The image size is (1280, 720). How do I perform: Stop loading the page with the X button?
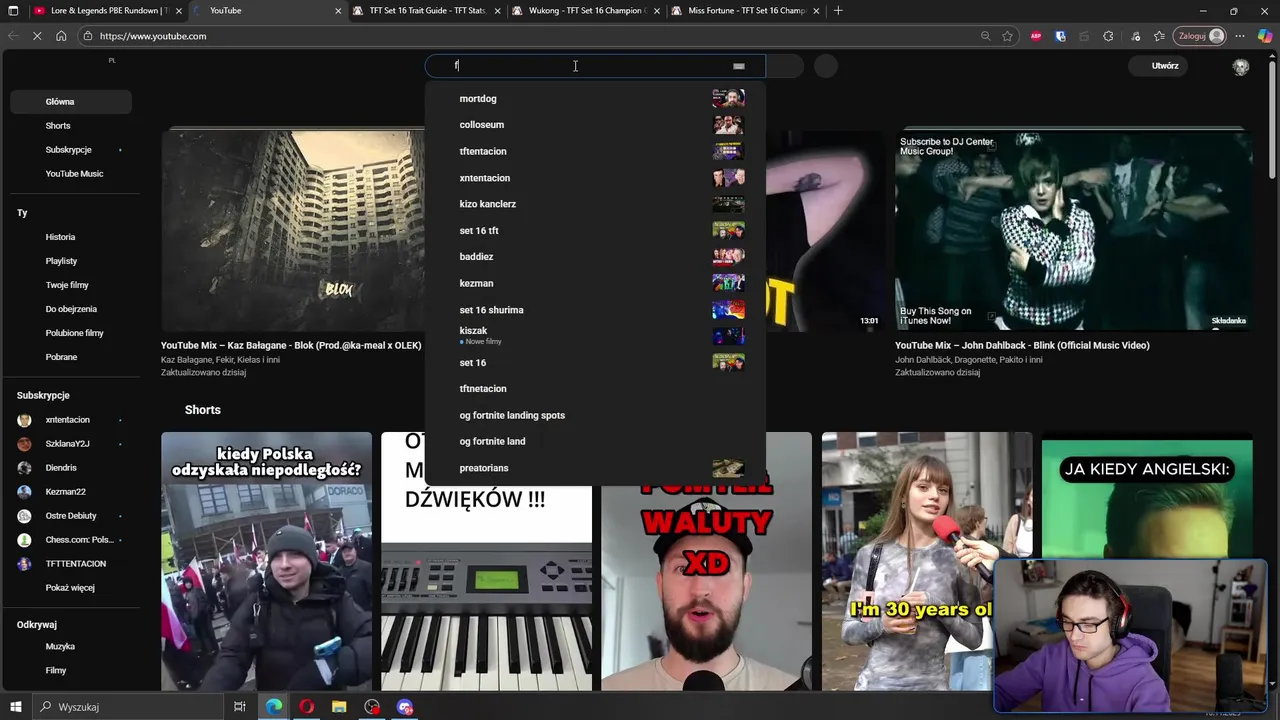(x=37, y=36)
